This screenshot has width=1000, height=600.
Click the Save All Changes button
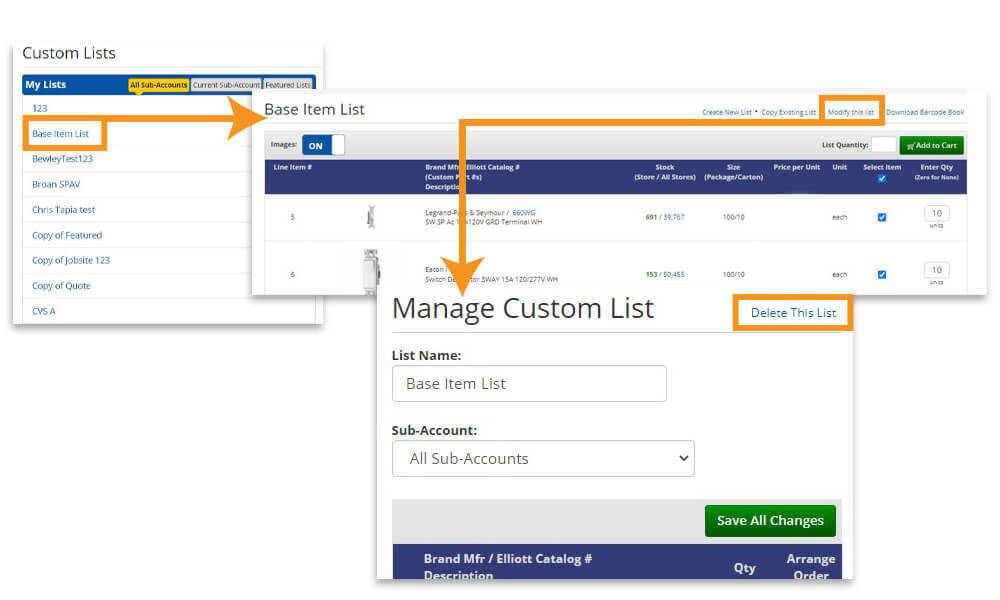coord(770,521)
